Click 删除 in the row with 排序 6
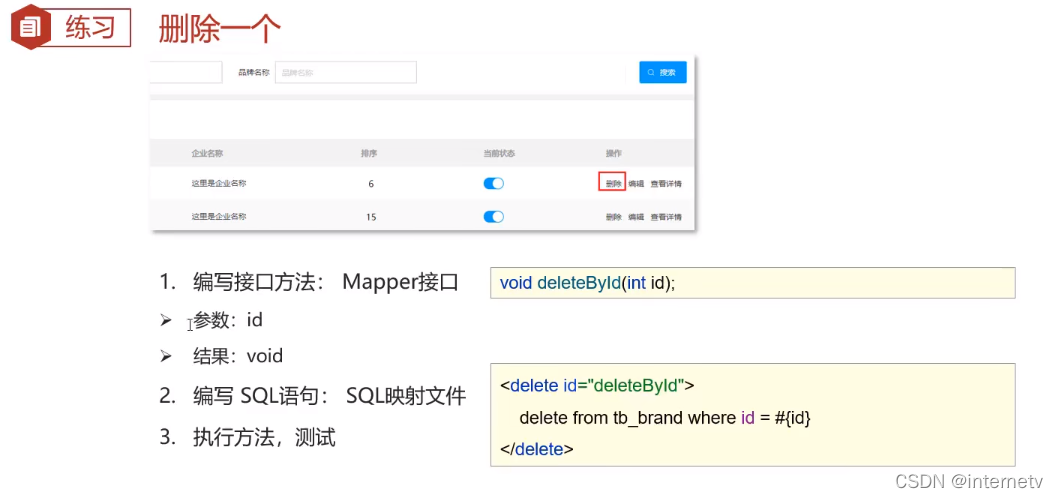 (613, 184)
